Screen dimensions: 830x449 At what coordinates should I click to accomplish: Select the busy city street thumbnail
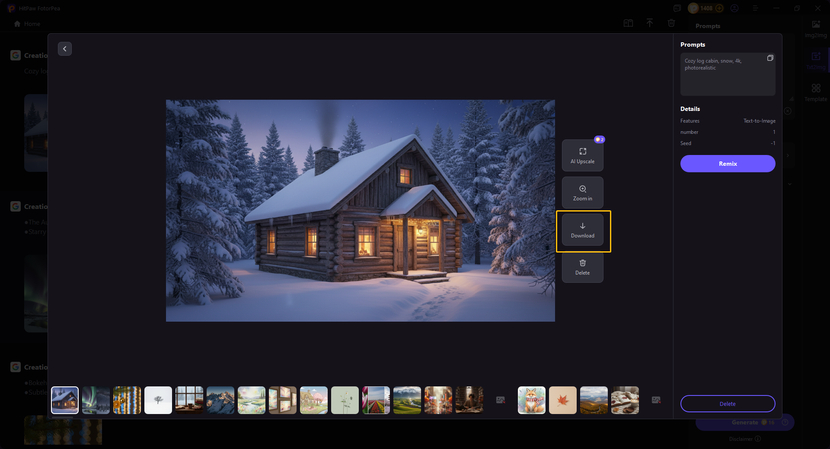point(438,400)
